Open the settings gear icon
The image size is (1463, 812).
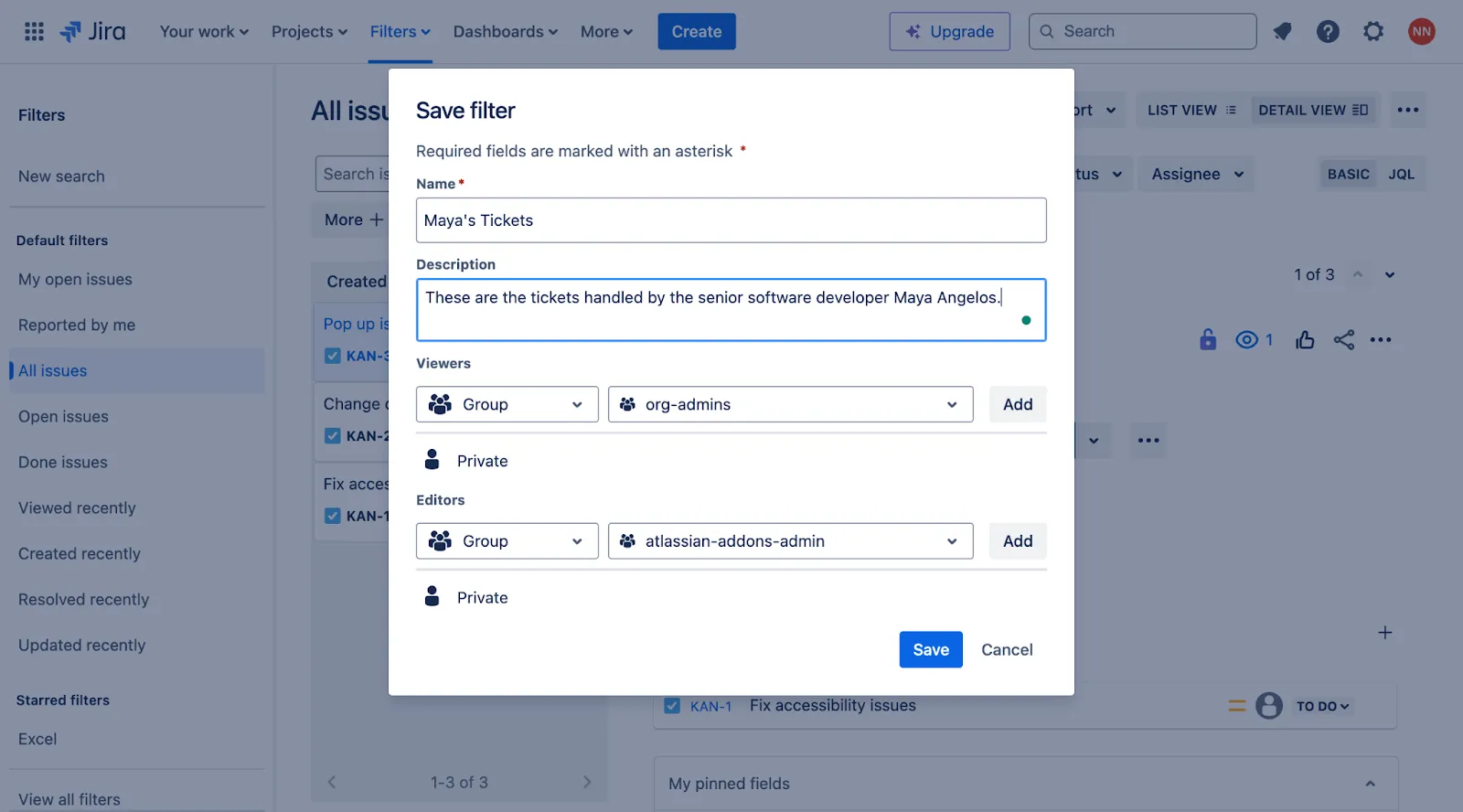(1373, 31)
